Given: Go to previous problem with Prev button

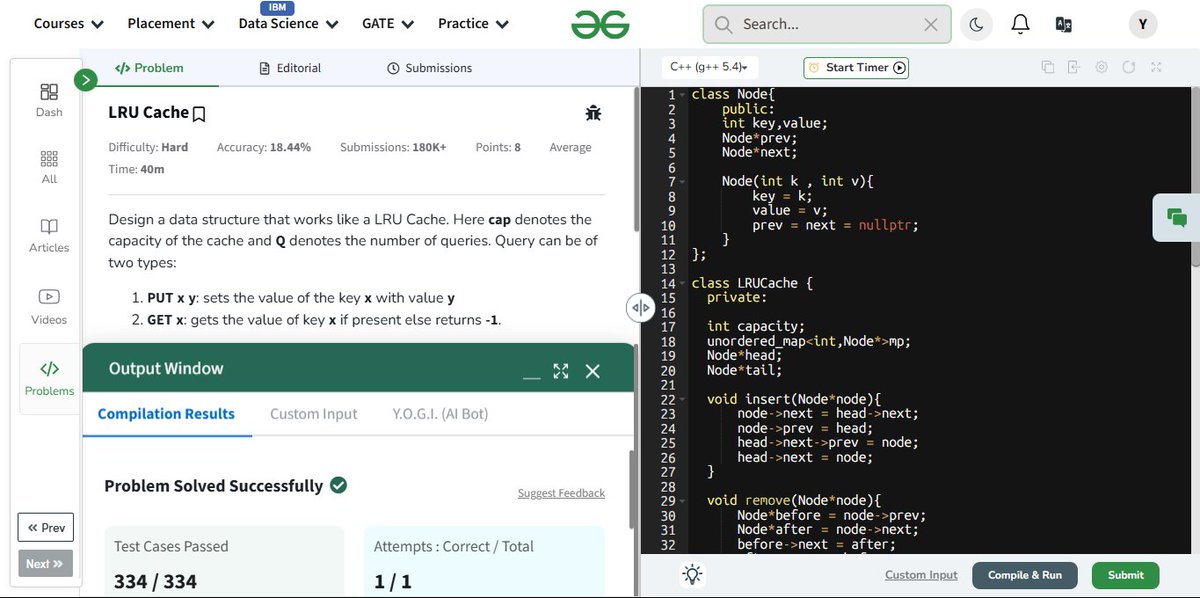Looking at the screenshot, I should [x=46, y=527].
